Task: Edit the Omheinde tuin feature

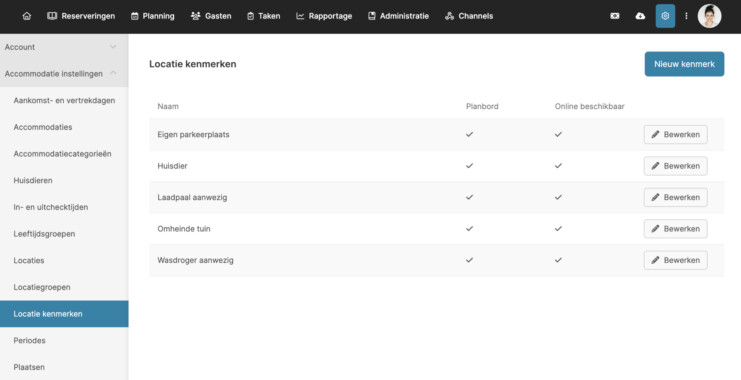Action: tap(675, 229)
